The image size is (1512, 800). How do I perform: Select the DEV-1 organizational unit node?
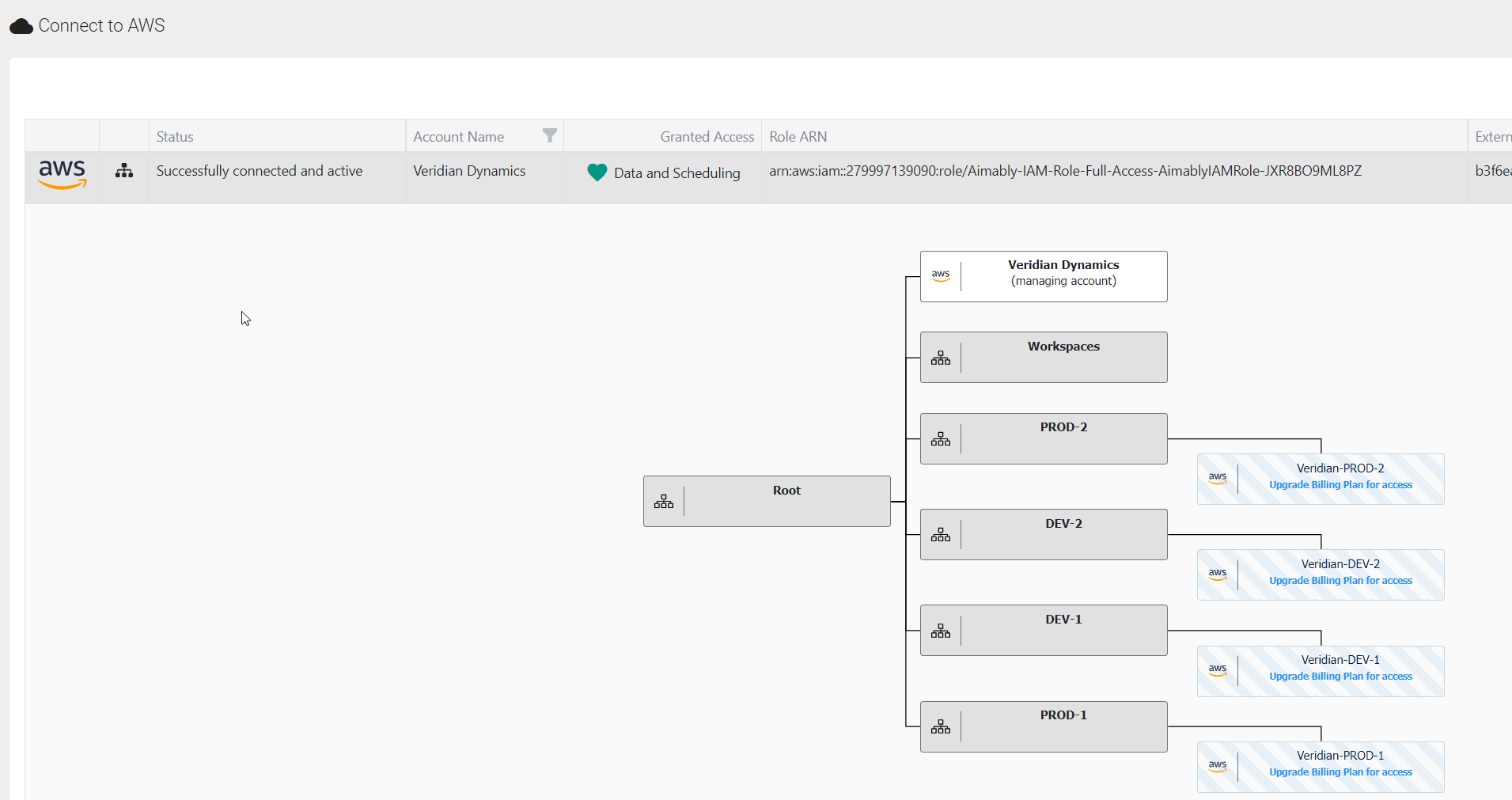pyautogui.click(x=1063, y=630)
